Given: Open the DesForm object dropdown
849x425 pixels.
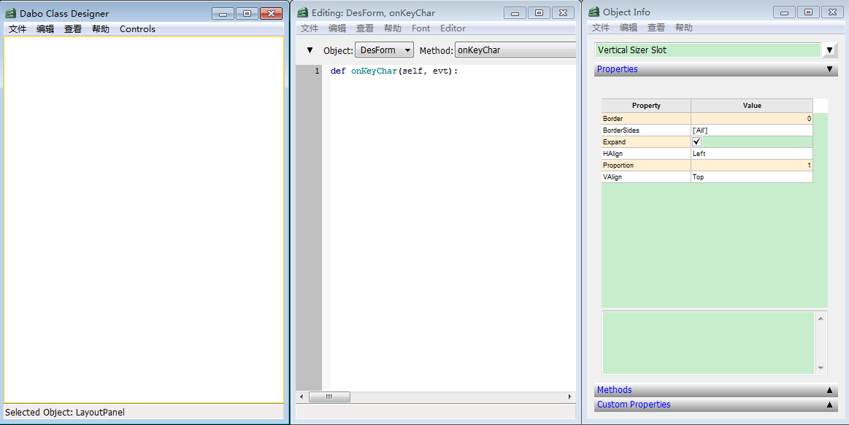Looking at the screenshot, I should tap(384, 50).
